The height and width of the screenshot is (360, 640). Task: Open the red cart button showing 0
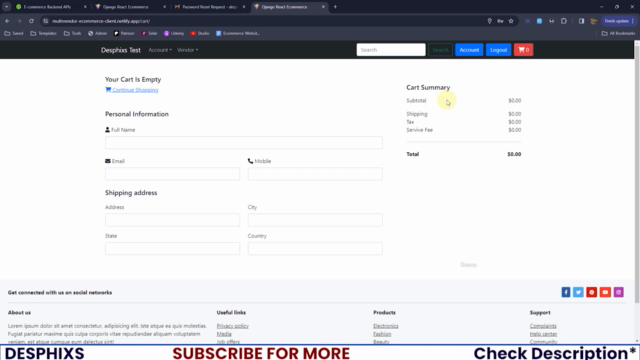pyautogui.click(x=523, y=50)
